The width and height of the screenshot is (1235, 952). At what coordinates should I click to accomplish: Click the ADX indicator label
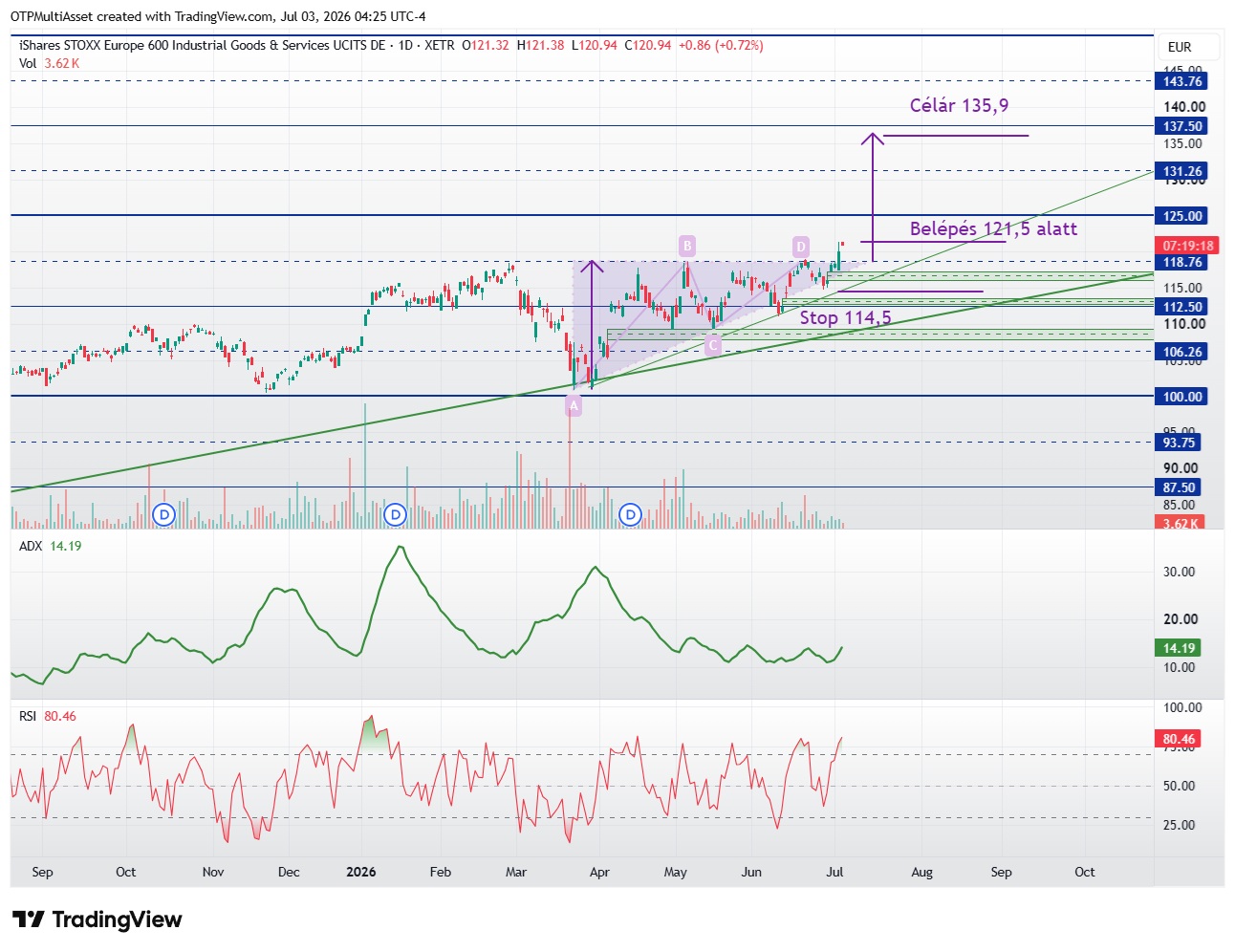click(x=31, y=546)
